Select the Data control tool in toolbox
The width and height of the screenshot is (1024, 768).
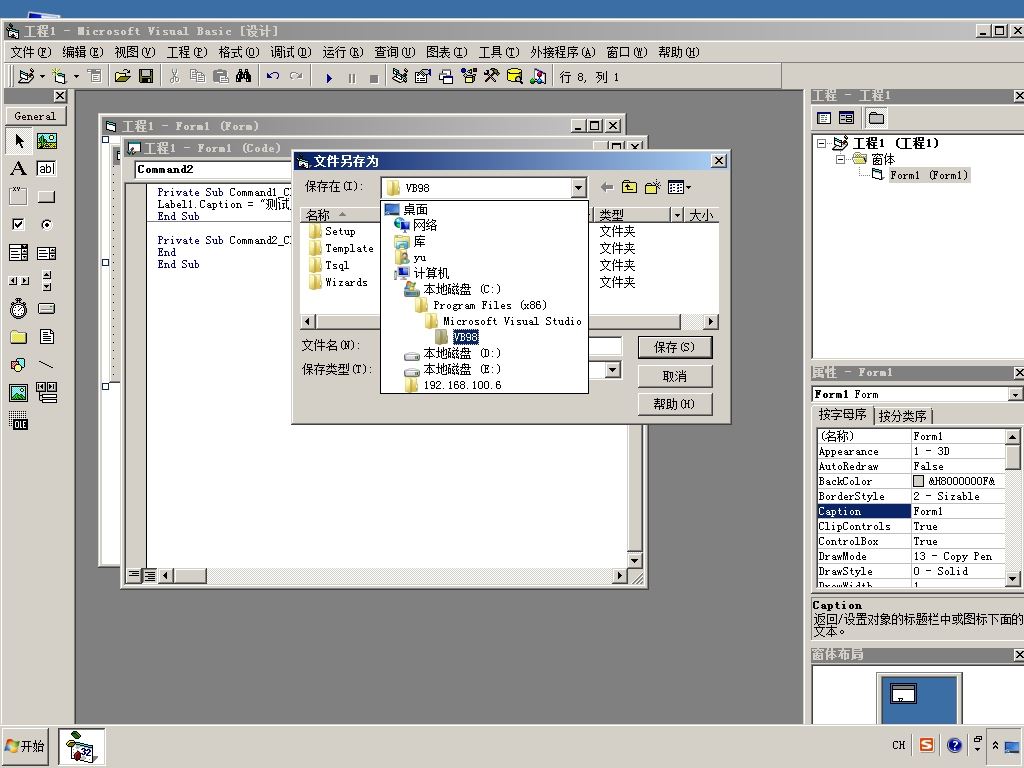click(46, 392)
